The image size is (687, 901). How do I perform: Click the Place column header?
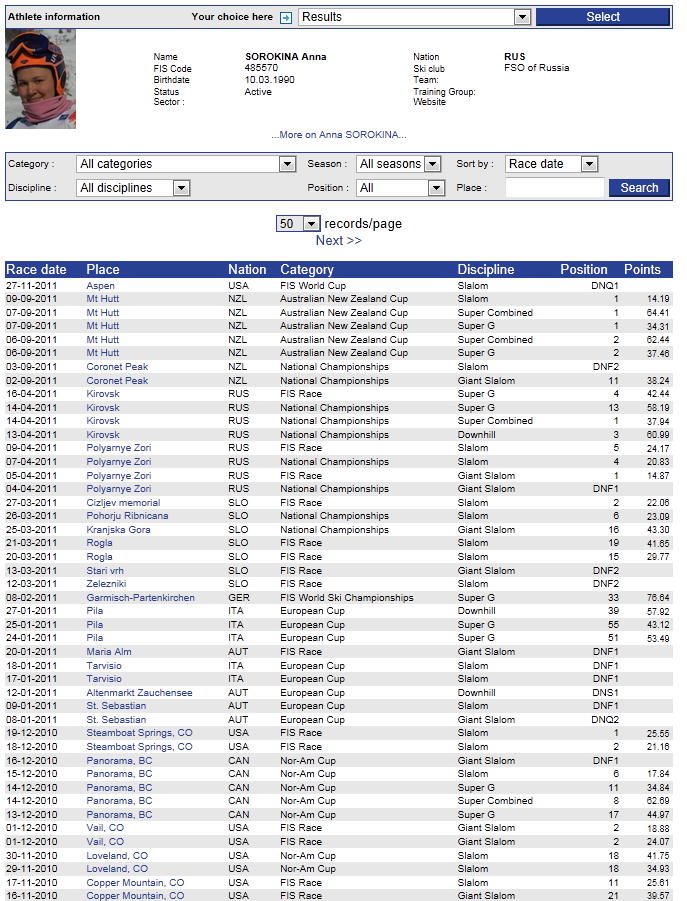click(x=103, y=269)
